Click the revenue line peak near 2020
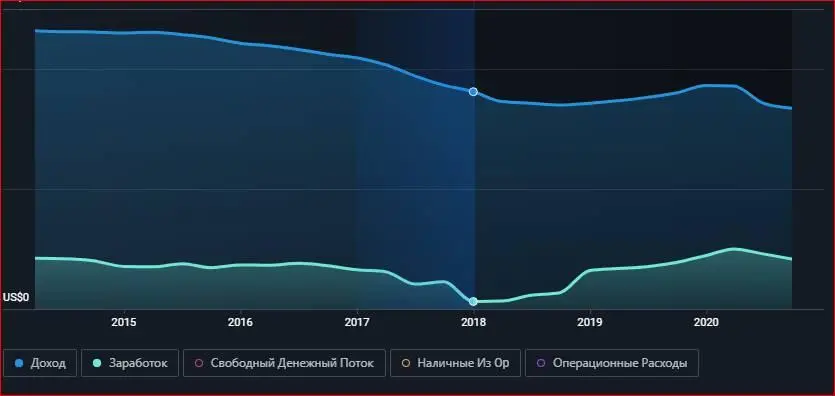 pyautogui.click(x=719, y=85)
